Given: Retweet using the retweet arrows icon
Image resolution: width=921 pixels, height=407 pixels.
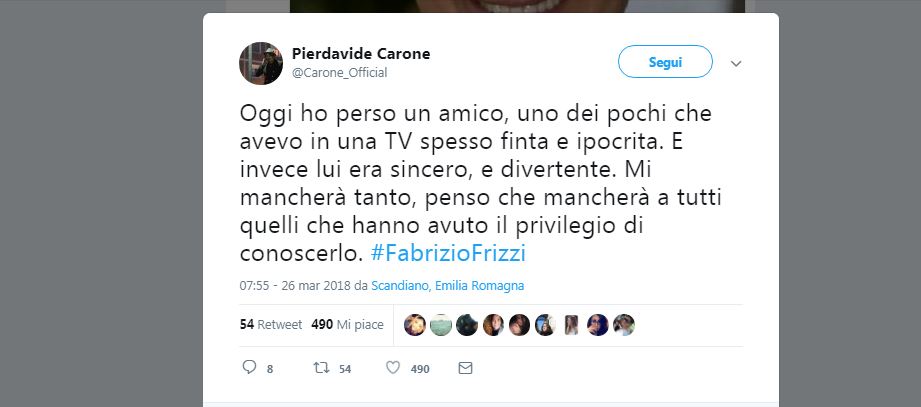Looking at the screenshot, I should click(321, 368).
